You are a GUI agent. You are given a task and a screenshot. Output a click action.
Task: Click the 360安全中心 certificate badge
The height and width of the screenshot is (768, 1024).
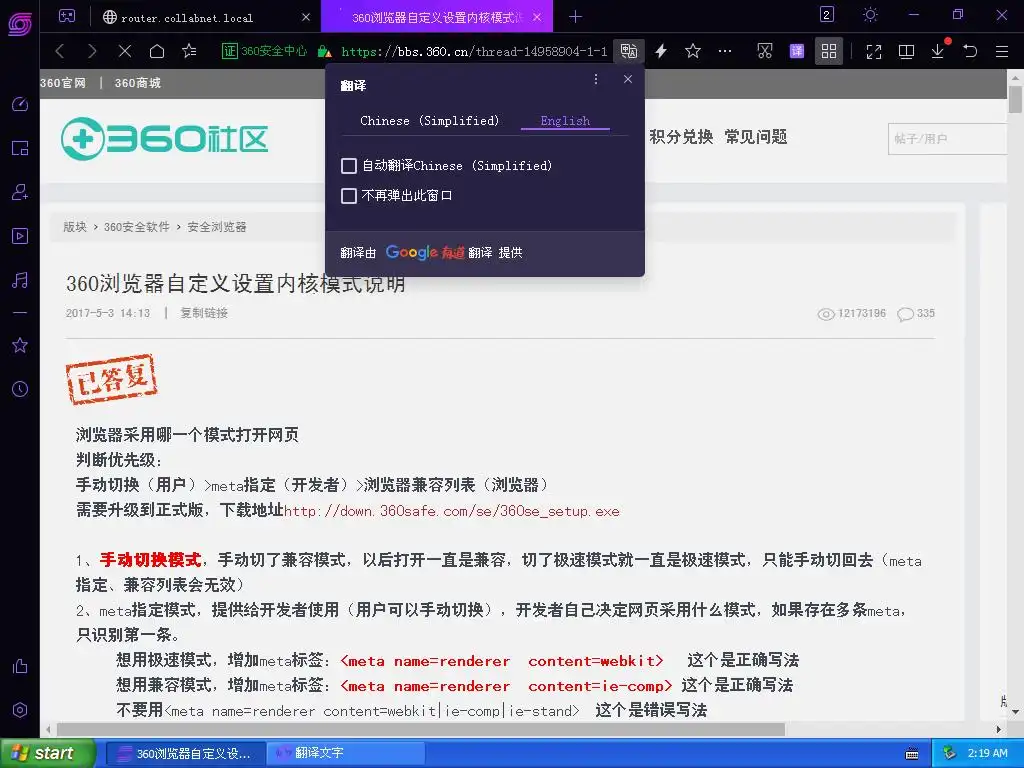click(x=264, y=51)
